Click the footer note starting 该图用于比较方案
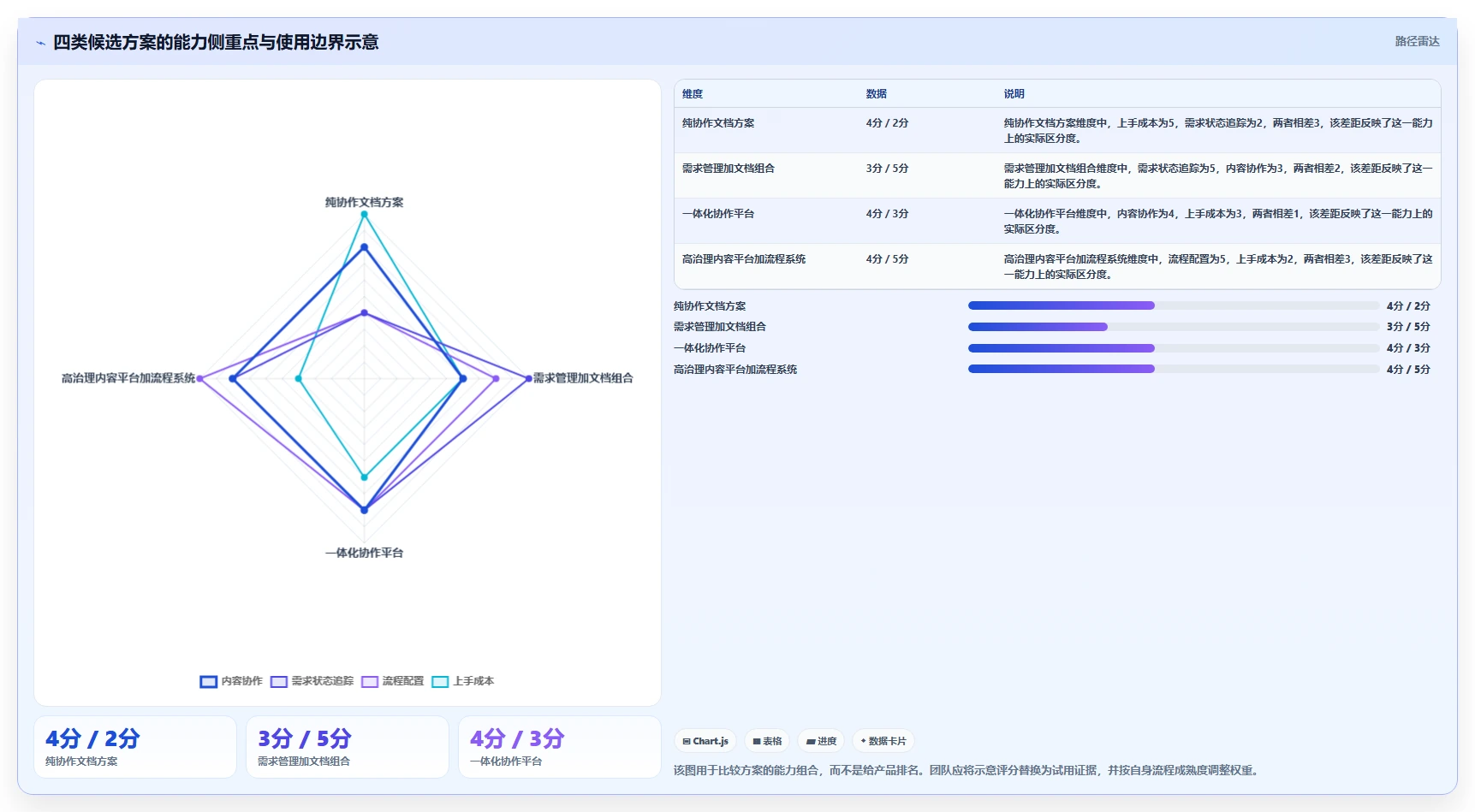This screenshot has width=1475, height=812. pyautogui.click(x=967, y=771)
